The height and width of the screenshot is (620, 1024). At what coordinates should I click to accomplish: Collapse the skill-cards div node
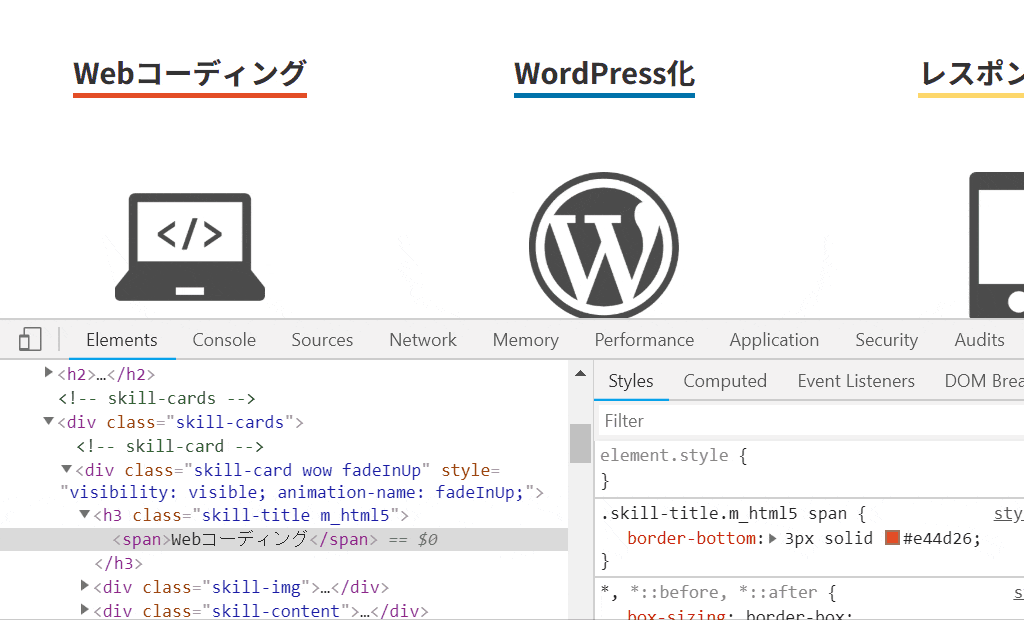coord(49,422)
